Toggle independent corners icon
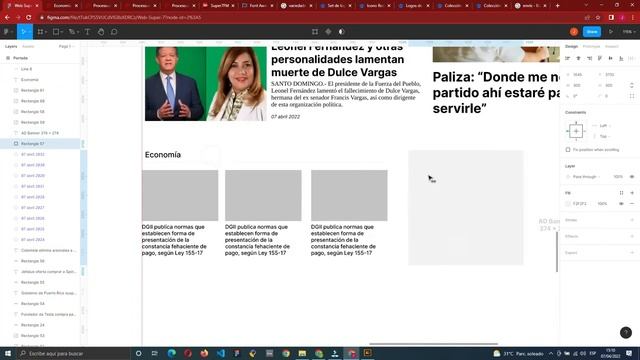The height and width of the screenshot is (360, 640). point(632,96)
